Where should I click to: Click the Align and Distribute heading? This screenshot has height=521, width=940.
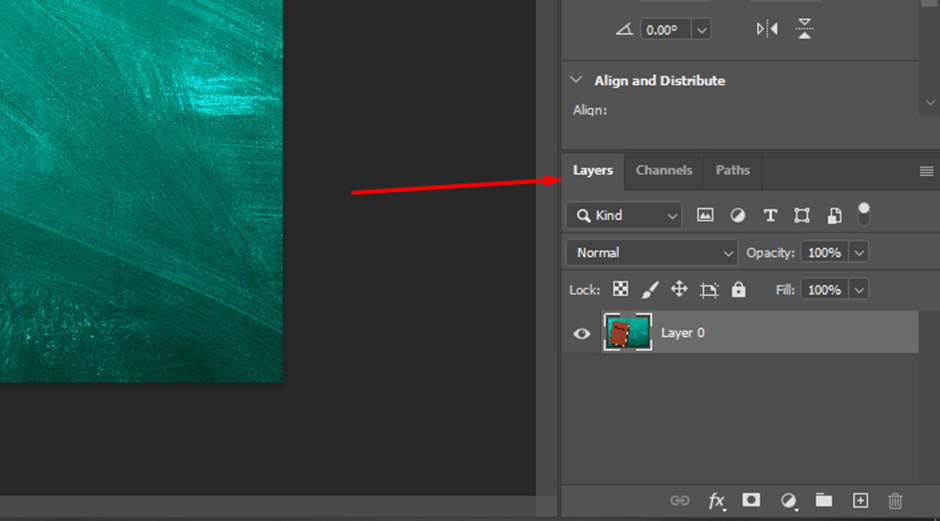[659, 80]
